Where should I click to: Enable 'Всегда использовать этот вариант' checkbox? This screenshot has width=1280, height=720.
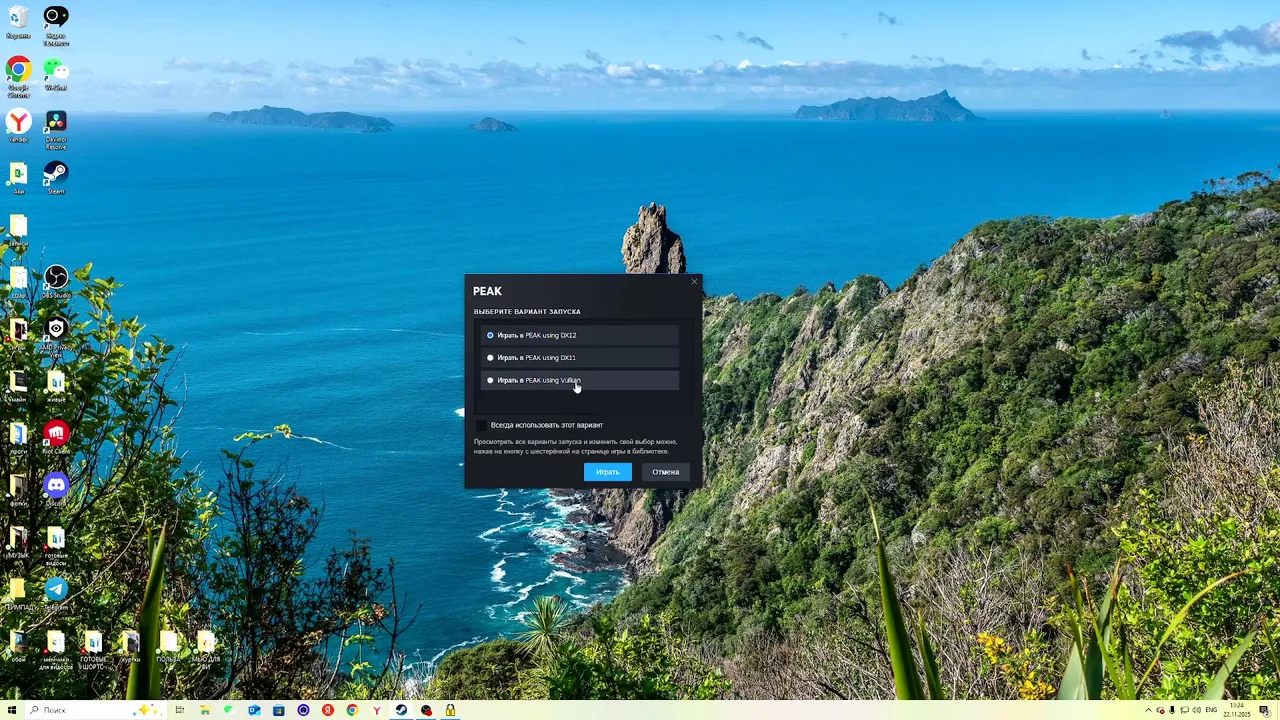coord(481,425)
